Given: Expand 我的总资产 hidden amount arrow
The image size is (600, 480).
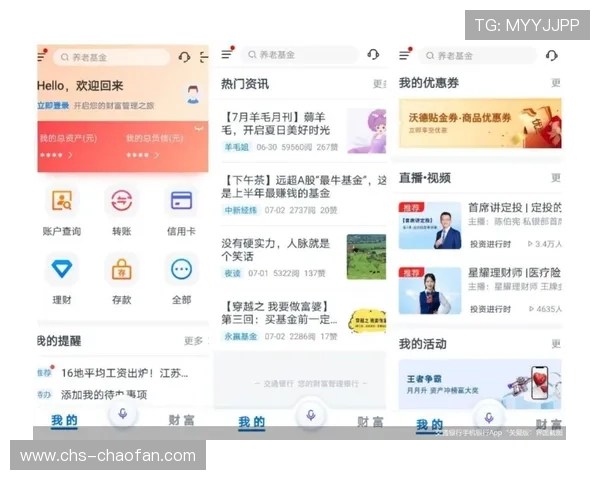Looking at the screenshot, I should (x=70, y=155).
